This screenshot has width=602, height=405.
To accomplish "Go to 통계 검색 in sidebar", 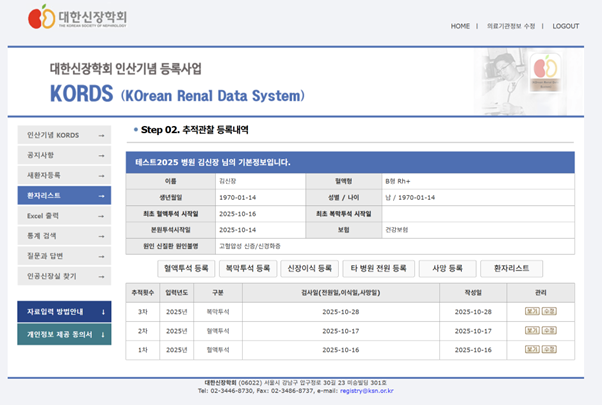I will tap(64, 235).
